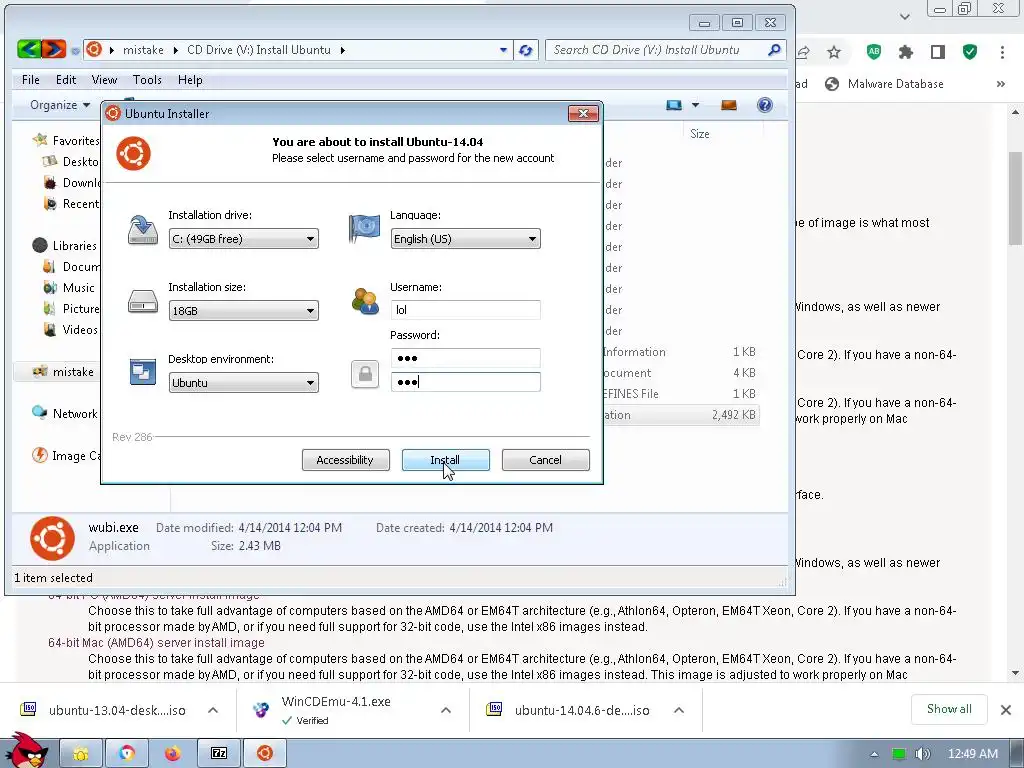
Task: Click the wubi.exe Ubuntu icon in details pane
Action: pos(52,539)
